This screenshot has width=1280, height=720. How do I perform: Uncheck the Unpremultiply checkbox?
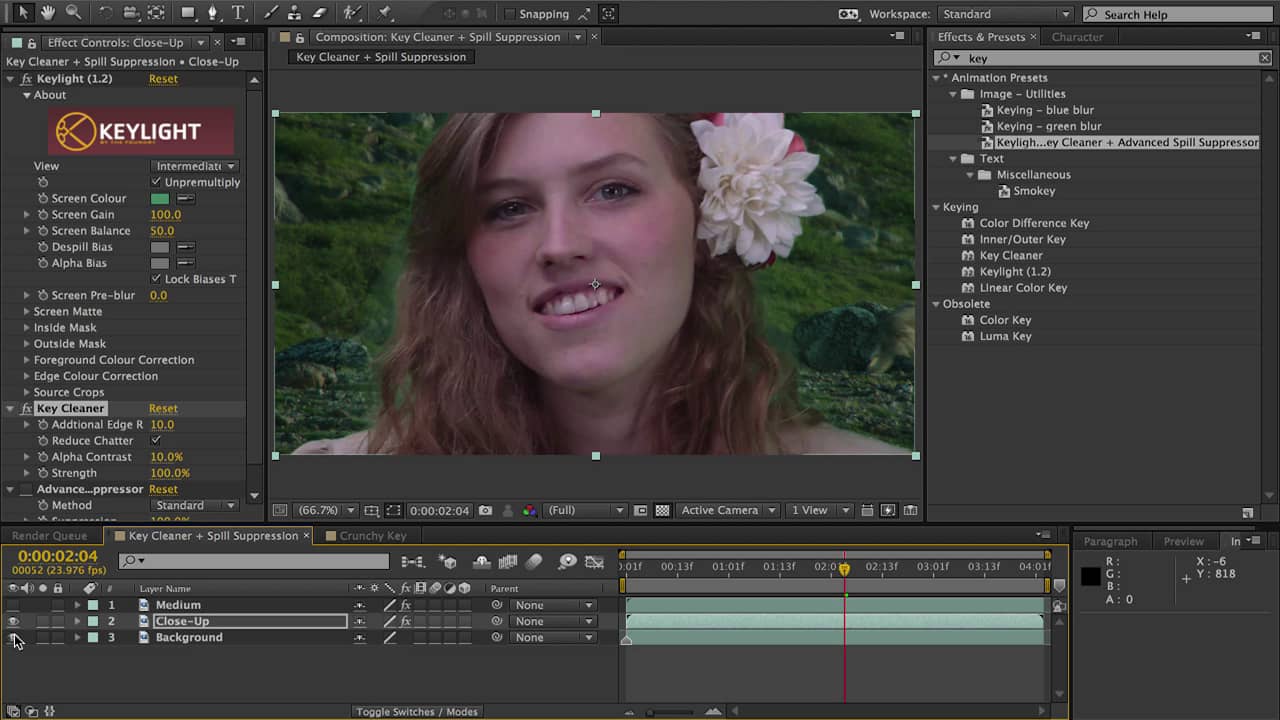(156, 182)
